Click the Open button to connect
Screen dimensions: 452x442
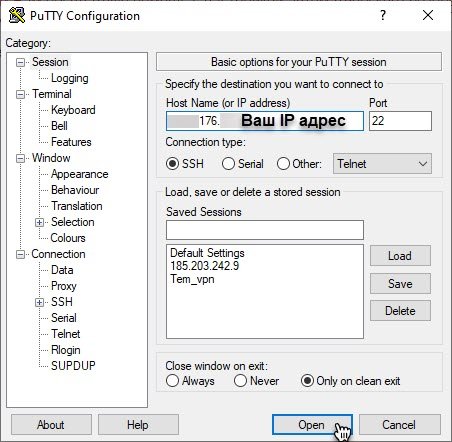click(312, 425)
